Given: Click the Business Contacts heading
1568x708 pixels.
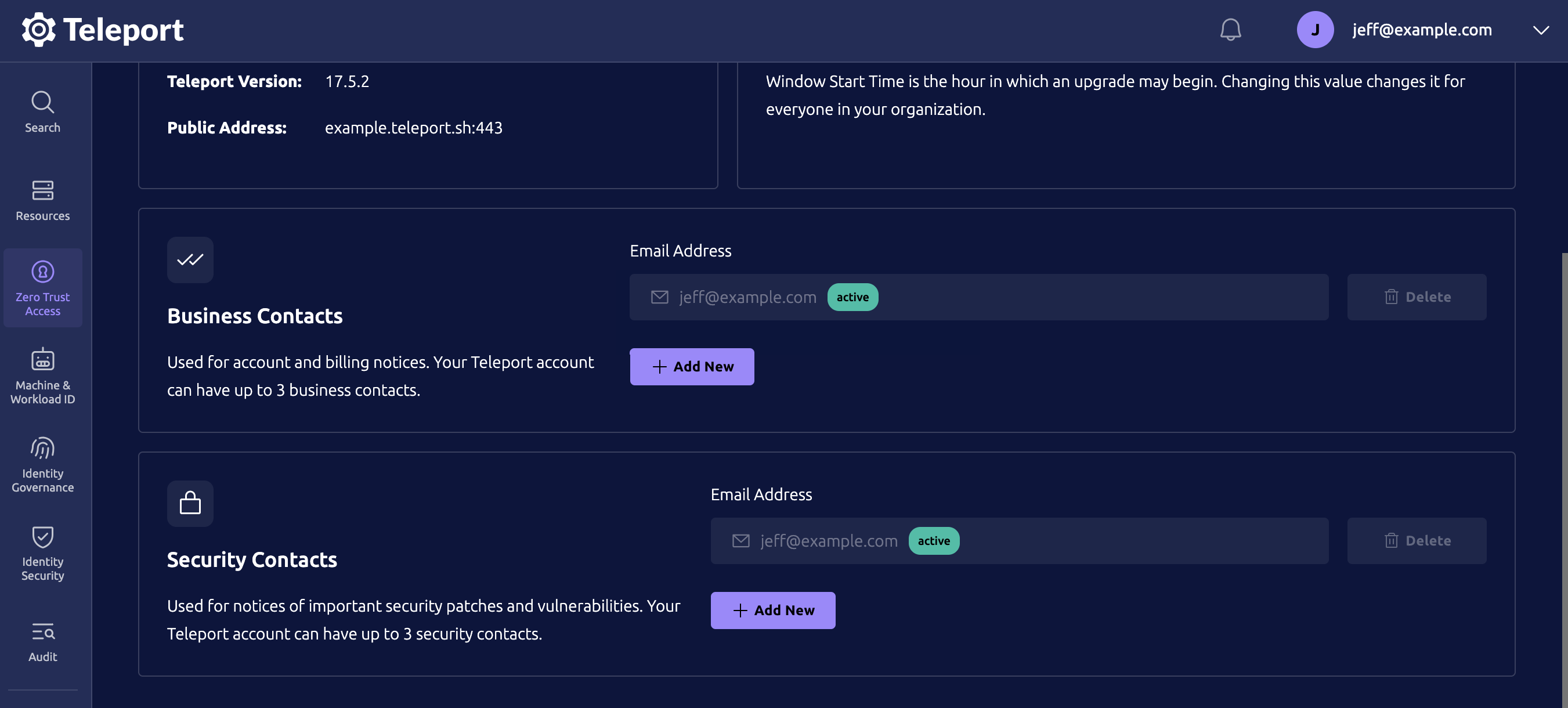Looking at the screenshot, I should [255, 316].
